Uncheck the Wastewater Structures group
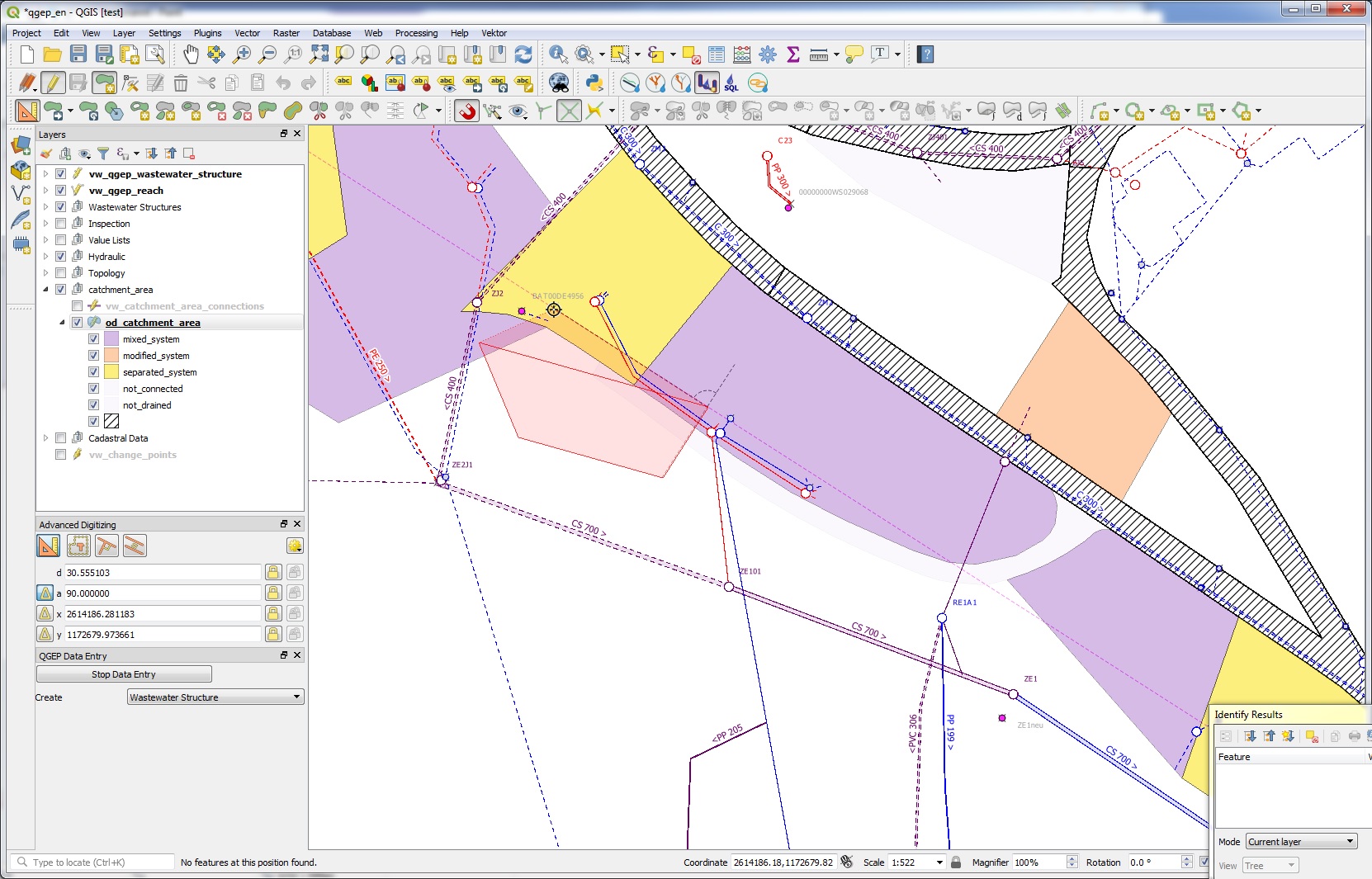The width and height of the screenshot is (1372, 879). [60, 207]
